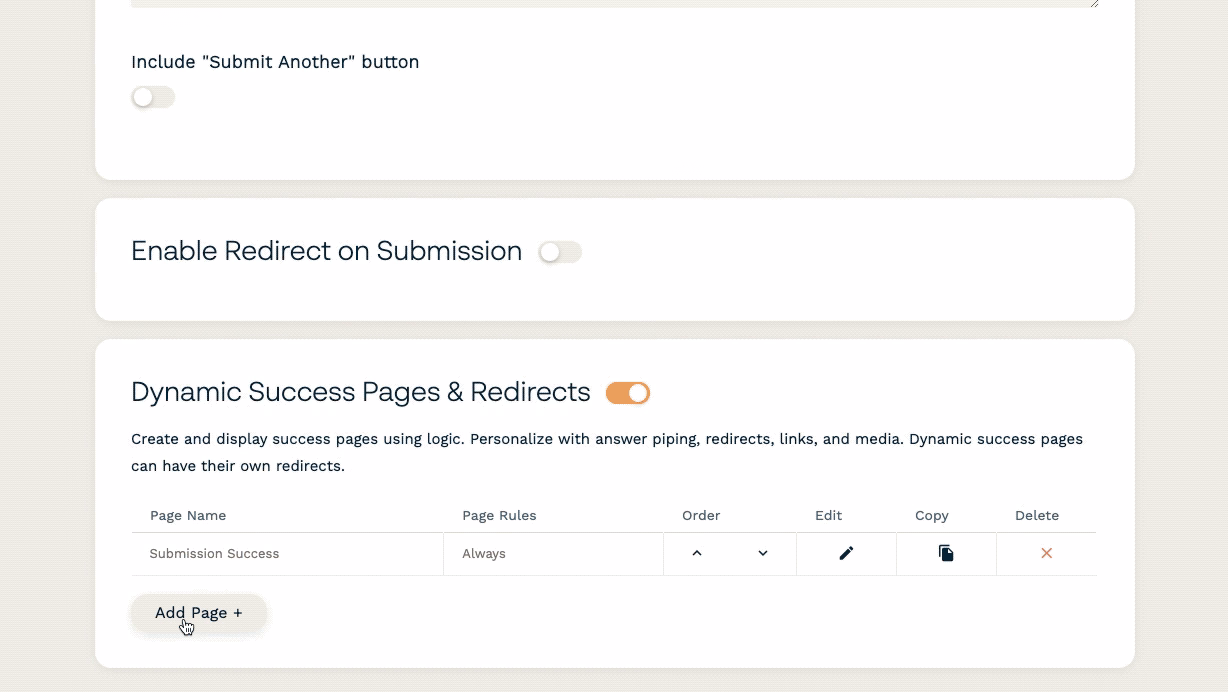Click the Copy icon for Submission Success
The width and height of the screenshot is (1228, 692).
946,553
